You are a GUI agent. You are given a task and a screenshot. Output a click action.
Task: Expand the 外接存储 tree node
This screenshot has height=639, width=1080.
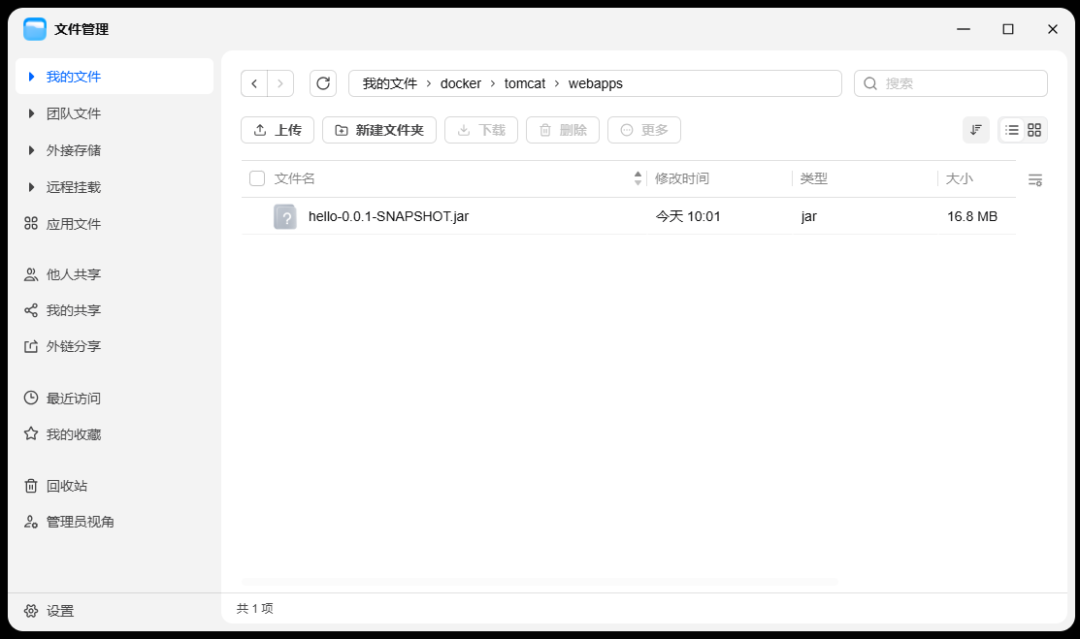[x=31, y=150]
